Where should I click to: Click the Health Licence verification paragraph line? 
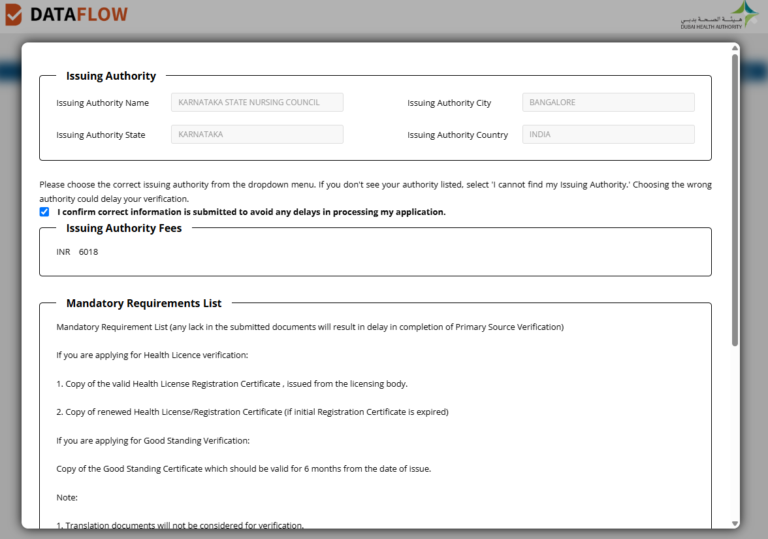tap(152, 355)
